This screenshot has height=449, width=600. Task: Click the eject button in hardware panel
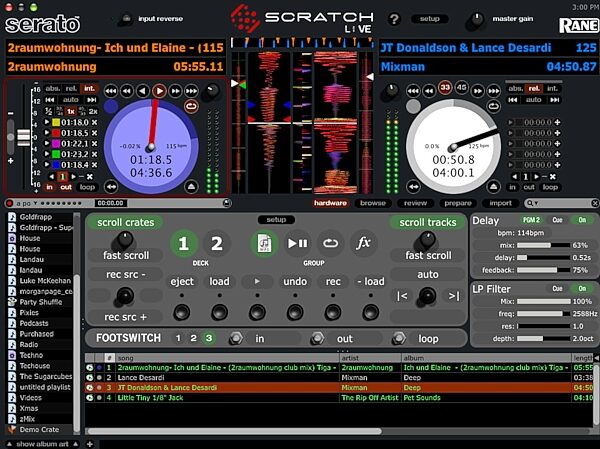click(182, 281)
